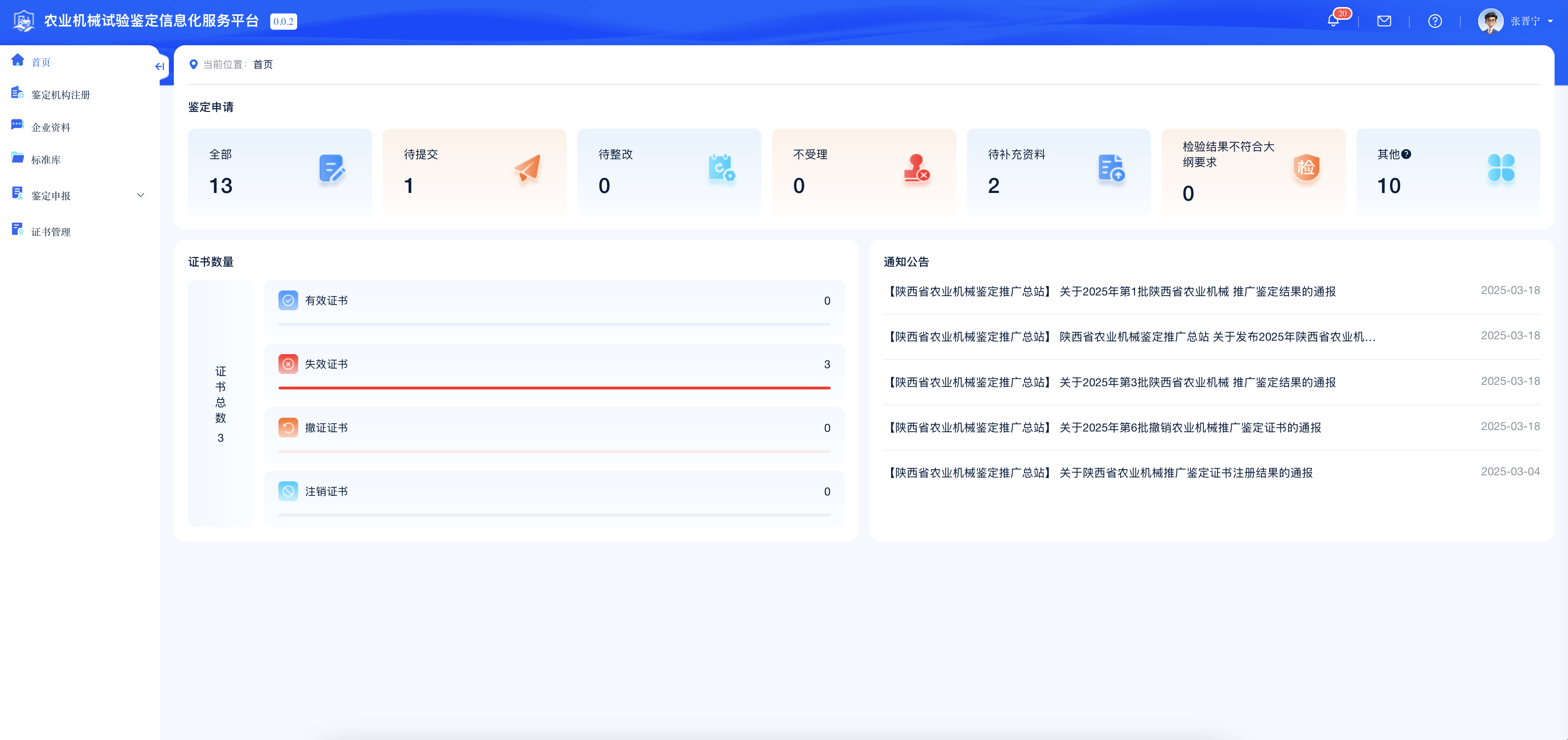Open the mail envelope icon

click(x=1384, y=21)
